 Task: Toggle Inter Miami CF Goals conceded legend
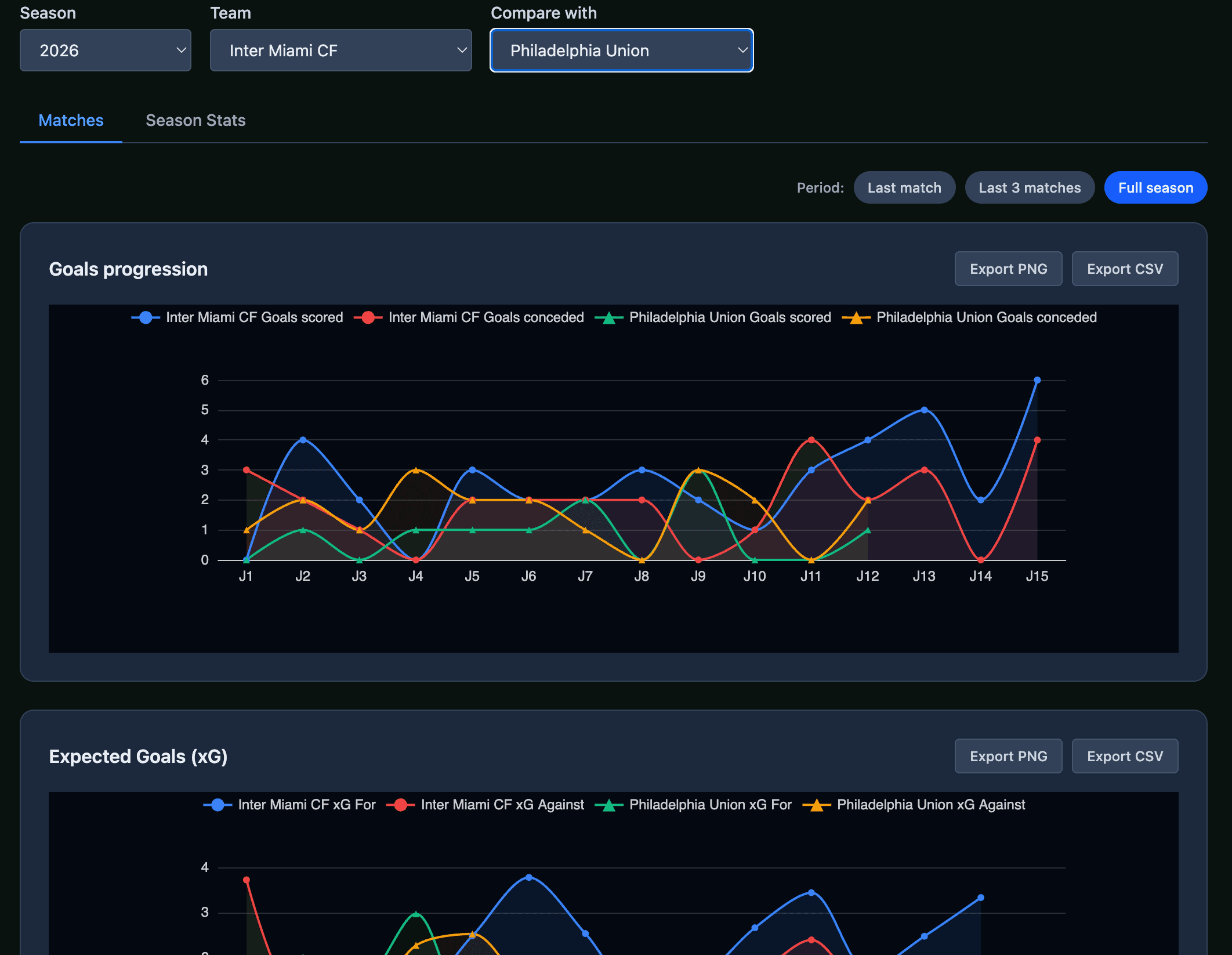point(469,317)
